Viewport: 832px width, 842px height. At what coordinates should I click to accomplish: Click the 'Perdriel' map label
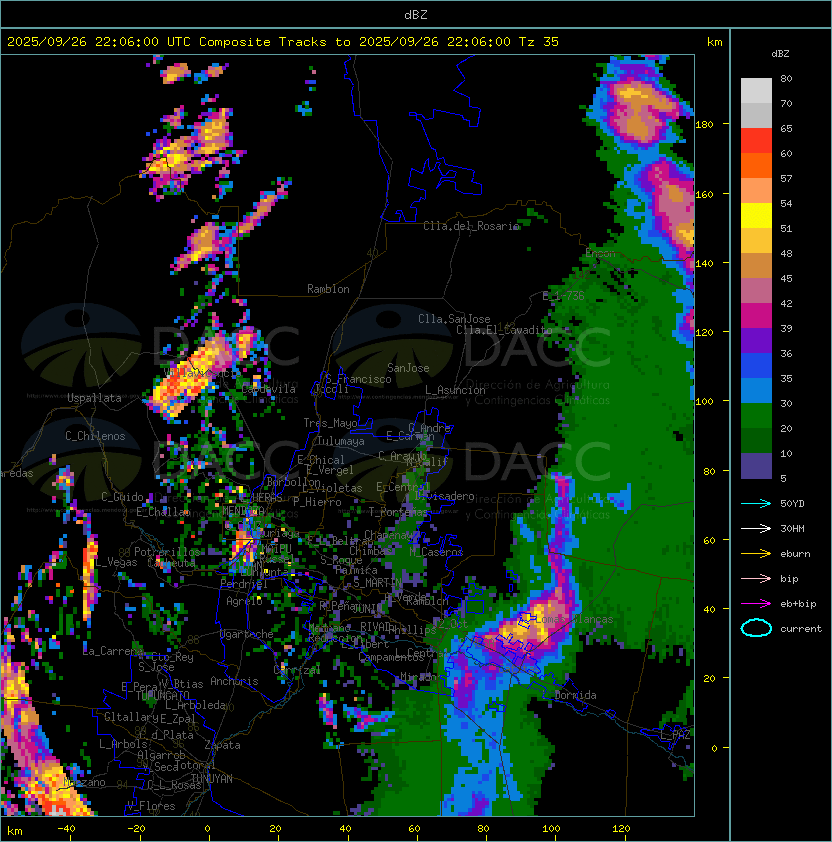tap(244, 584)
